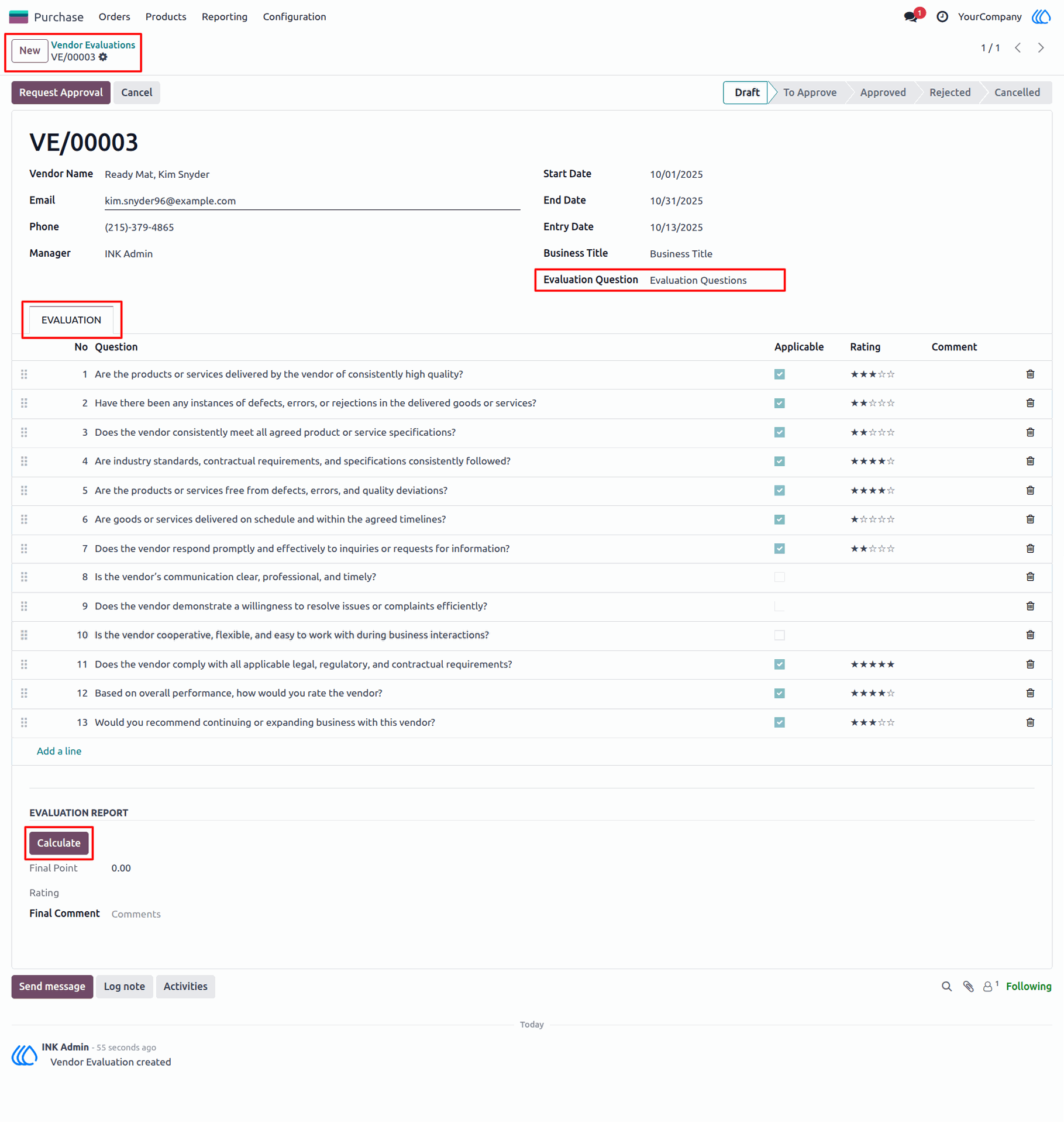Viewport: 1064px width, 1123px height.
Task: Uncheck Applicable for question 6
Action: pyautogui.click(x=779, y=519)
